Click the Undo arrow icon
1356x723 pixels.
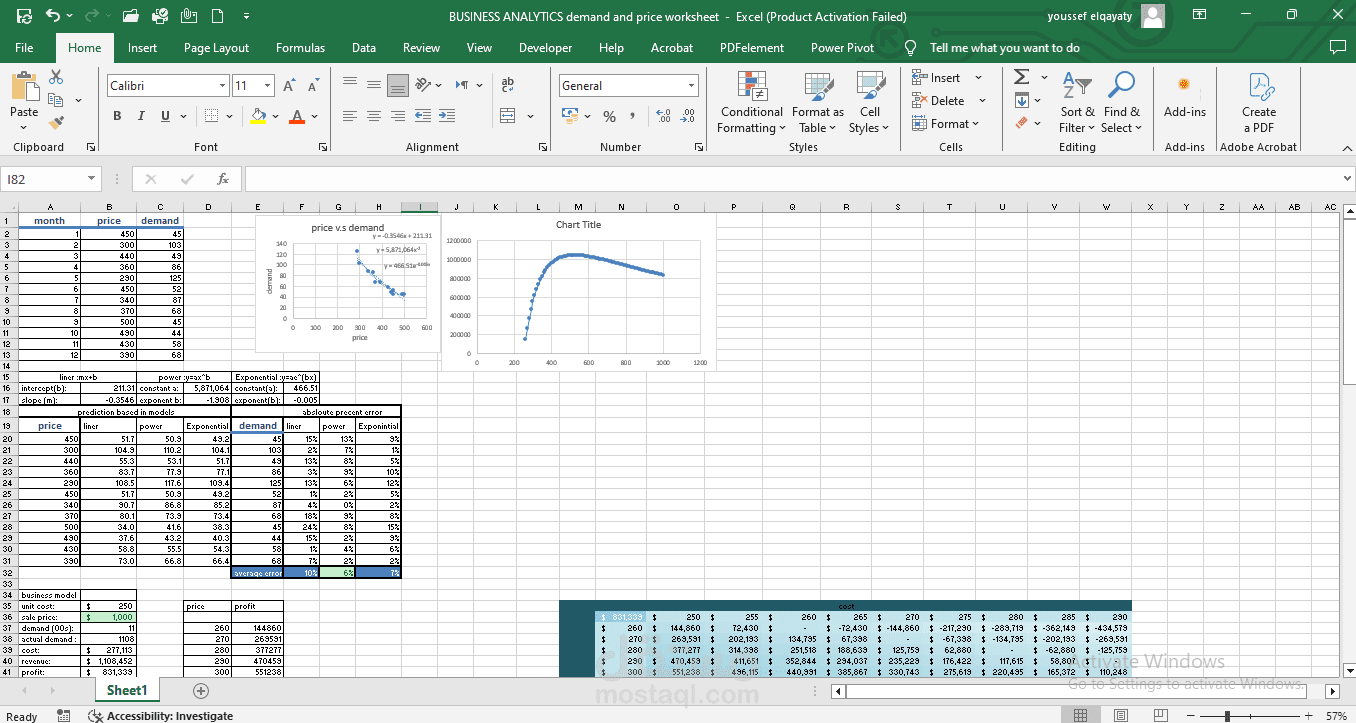coord(53,16)
